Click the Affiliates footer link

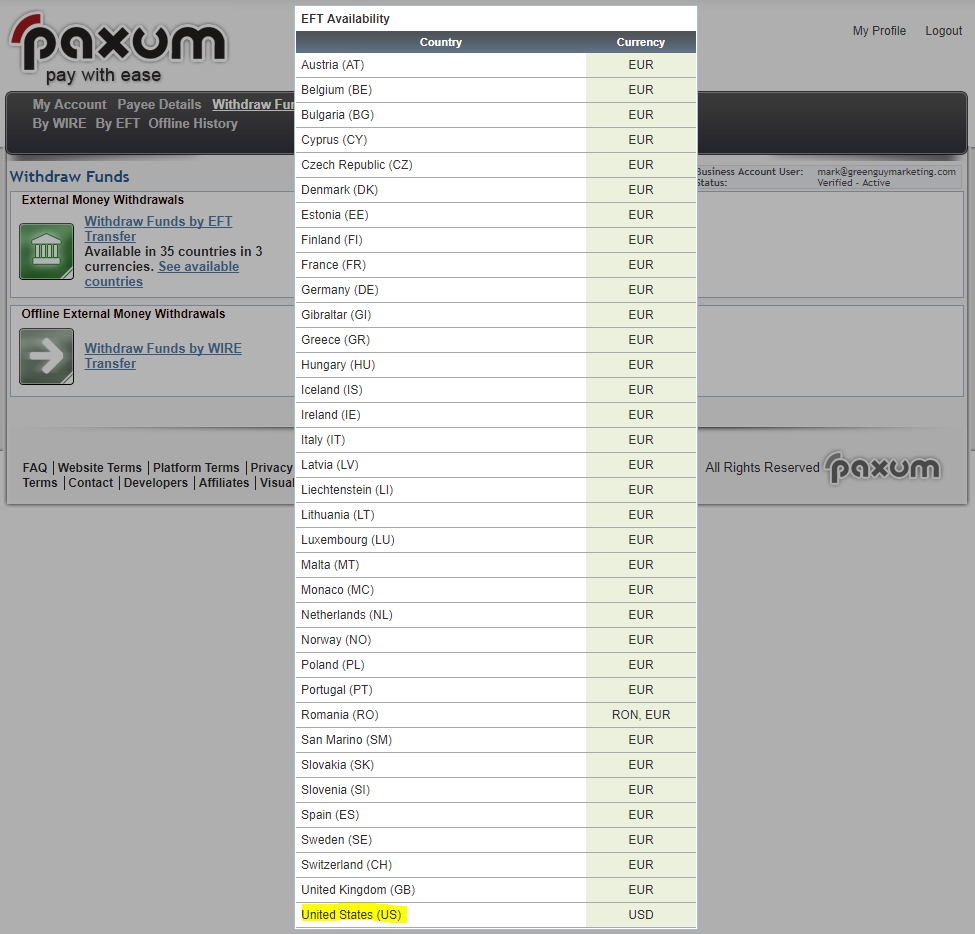(x=224, y=482)
